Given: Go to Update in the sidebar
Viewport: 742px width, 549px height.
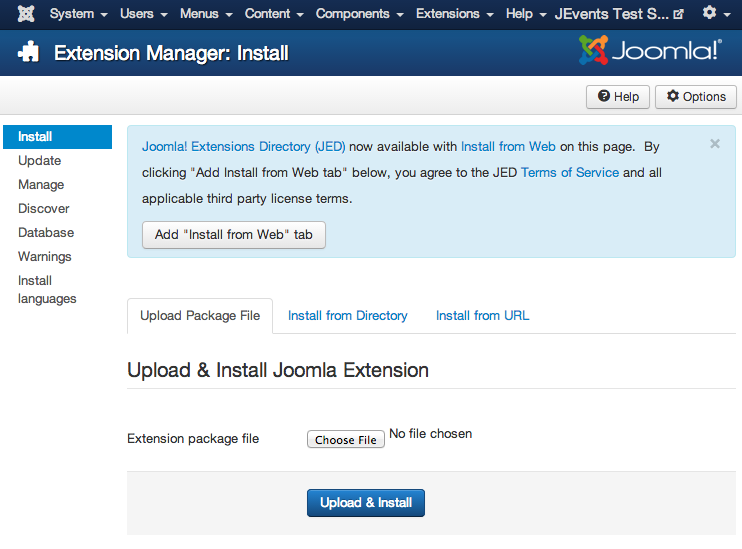Looking at the screenshot, I should [x=40, y=161].
